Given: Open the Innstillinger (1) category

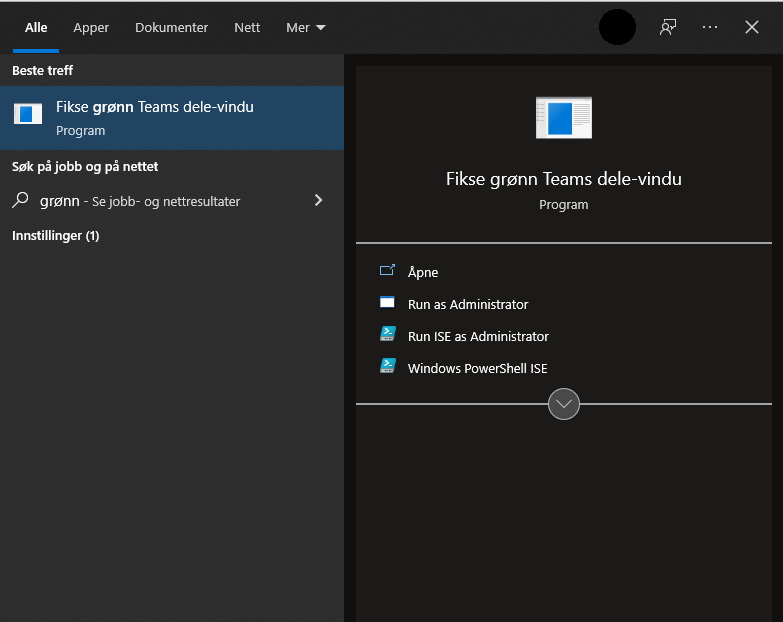Looking at the screenshot, I should click(55, 236).
